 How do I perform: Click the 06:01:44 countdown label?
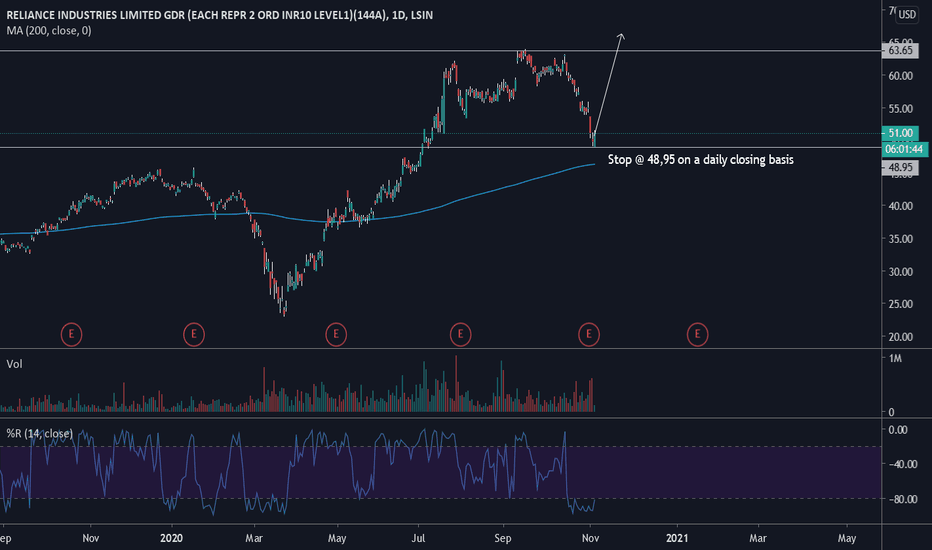[904, 149]
